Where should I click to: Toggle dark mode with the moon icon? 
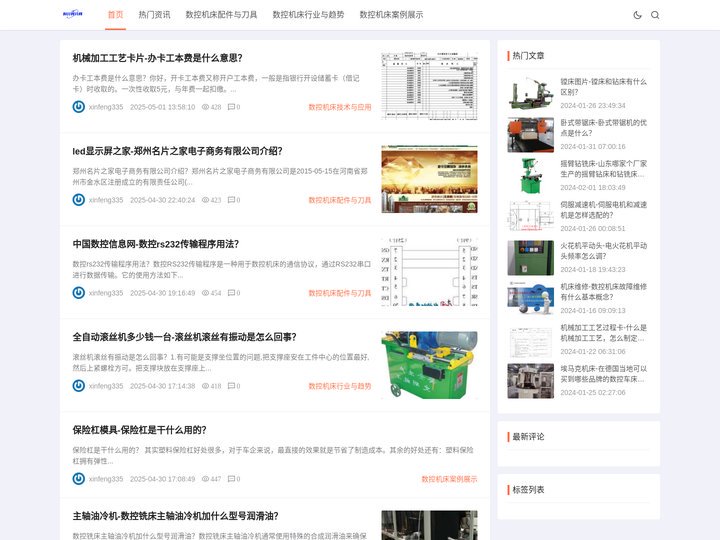[x=637, y=15]
